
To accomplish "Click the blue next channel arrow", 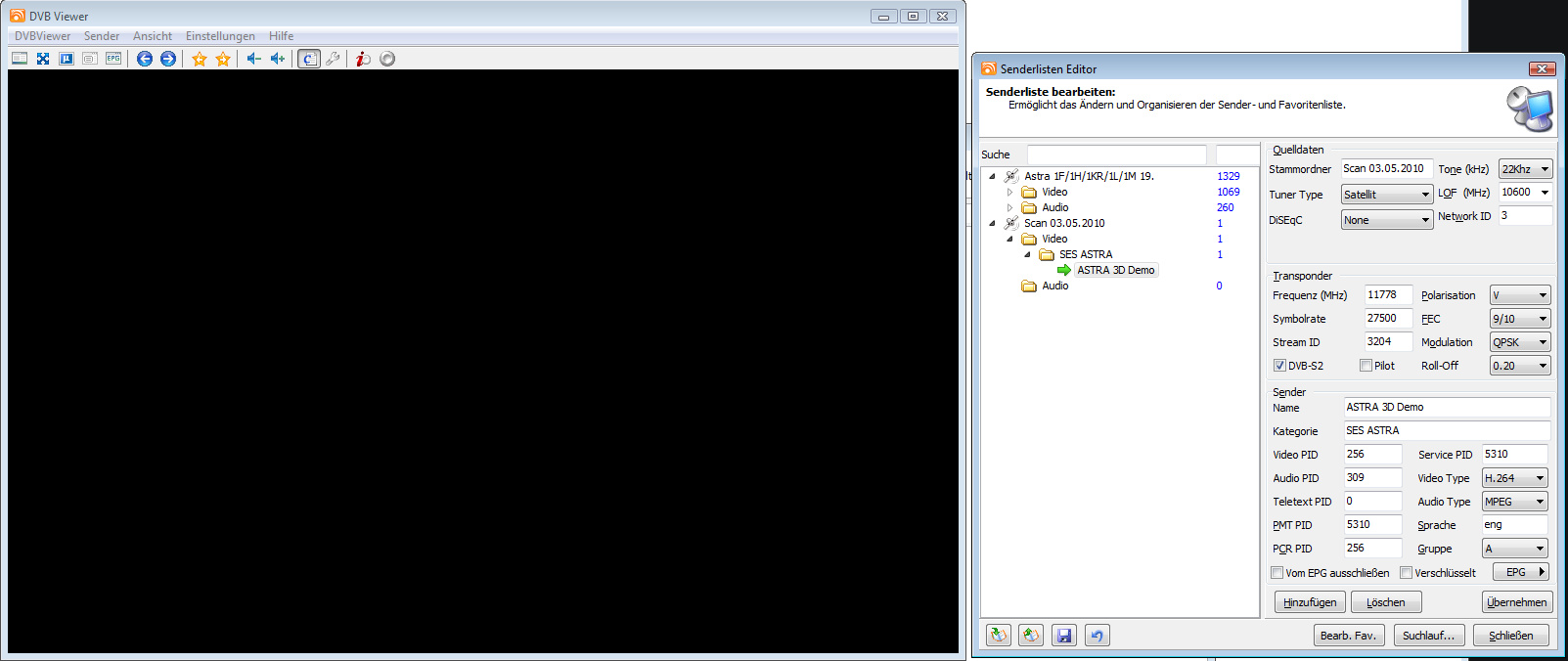I will [168, 59].
